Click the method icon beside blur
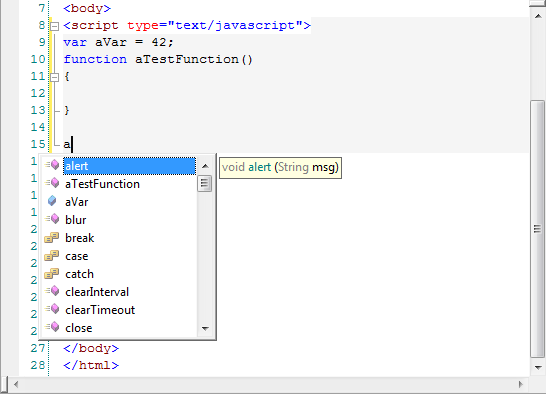Viewport: 546px width, 394px height. point(52,219)
